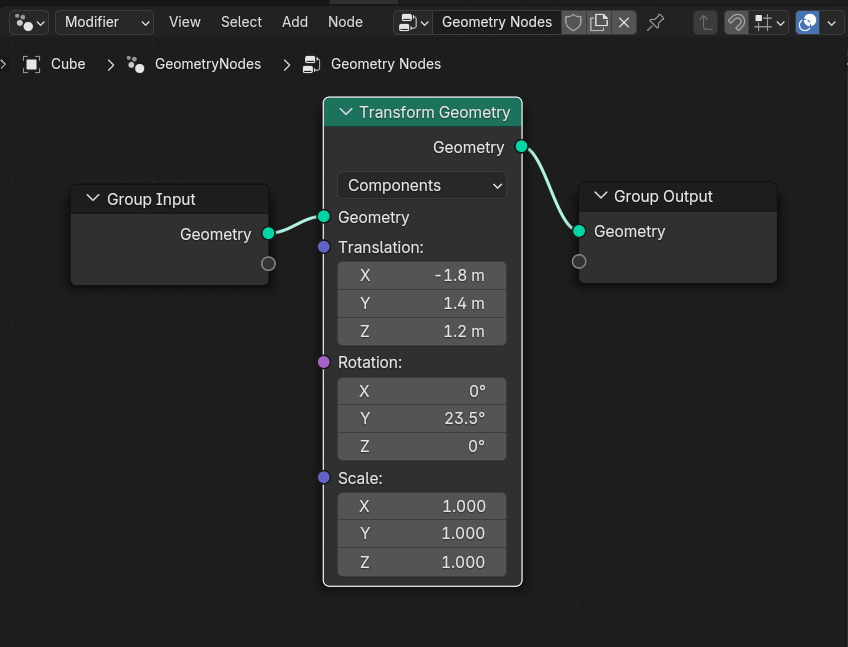The image size is (848, 647).
Task: Toggle node snapping magnet icon
Action: coord(736,23)
